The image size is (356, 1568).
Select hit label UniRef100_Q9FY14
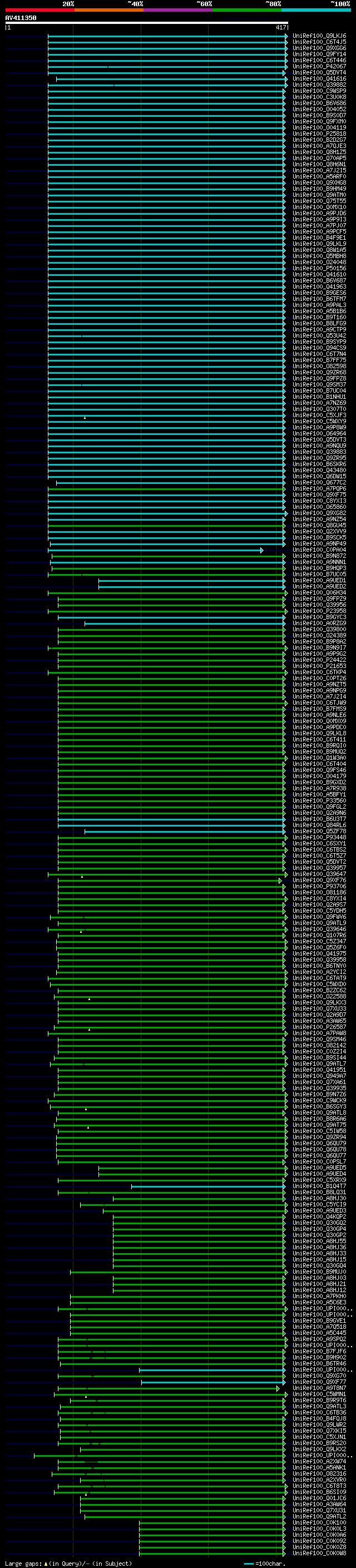pyautogui.click(x=319, y=54)
